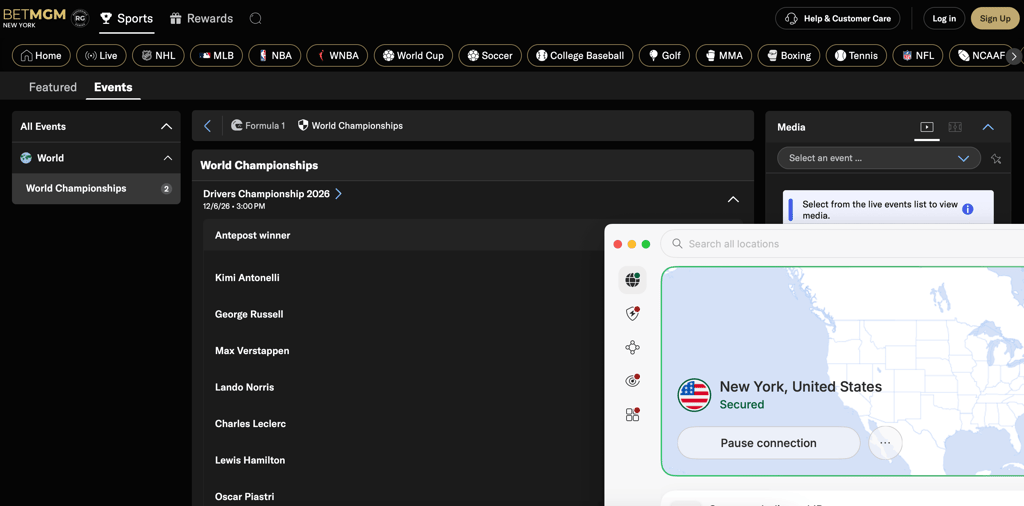Open the Sports tab
This screenshot has height=506, width=1024.
[127, 18]
